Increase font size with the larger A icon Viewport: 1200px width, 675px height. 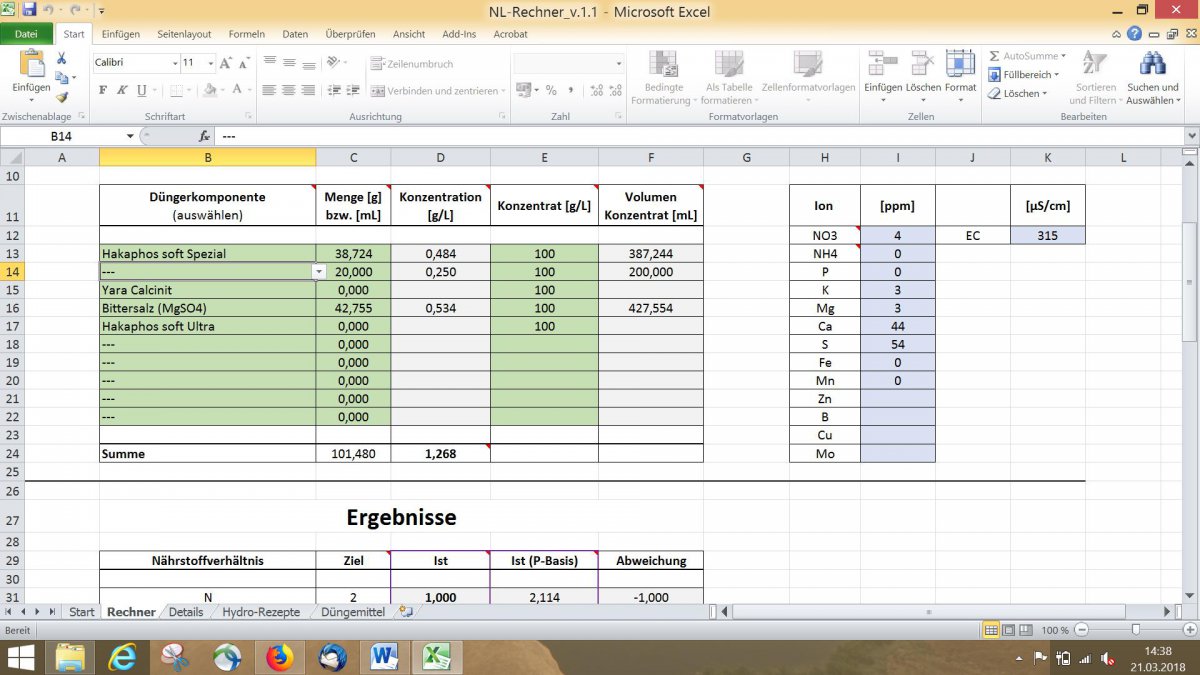tap(225, 62)
